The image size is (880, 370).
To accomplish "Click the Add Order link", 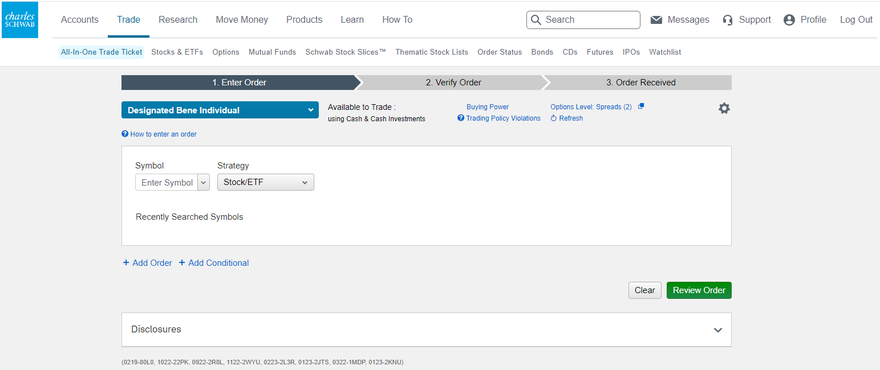I will [x=152, y=263].
